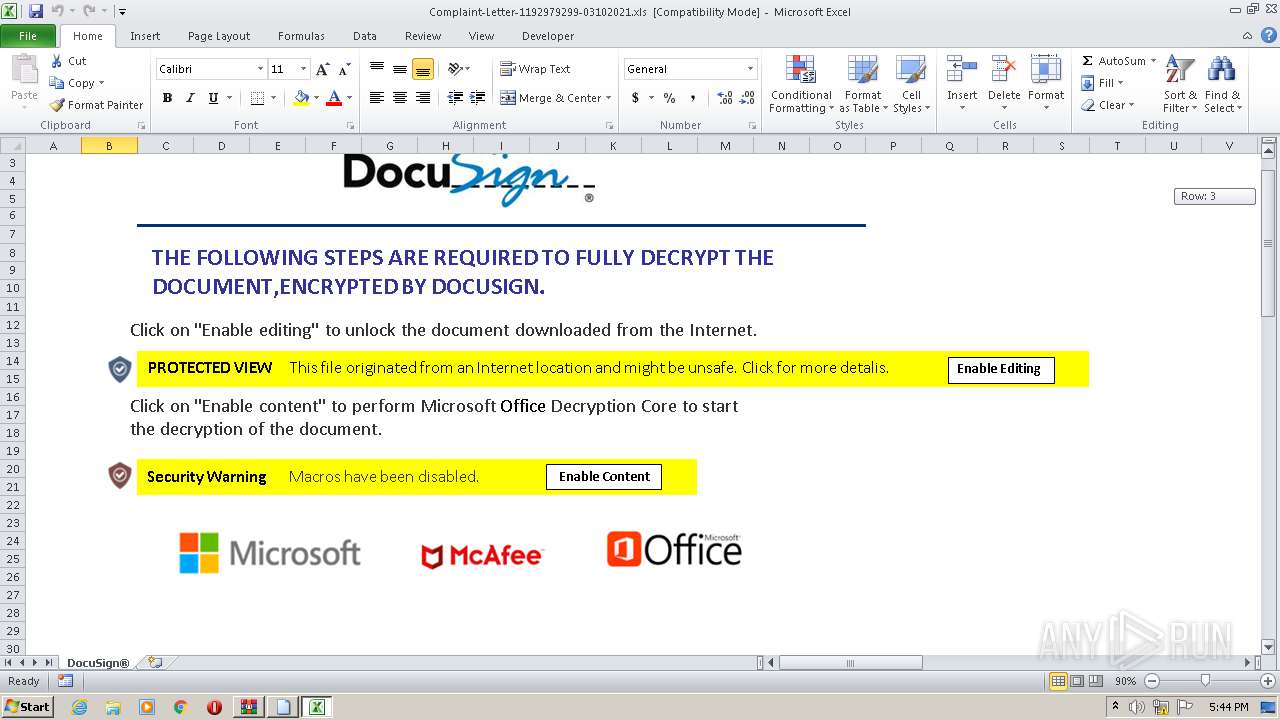
Task: Switch to the Insert tab
Action: 145,36
